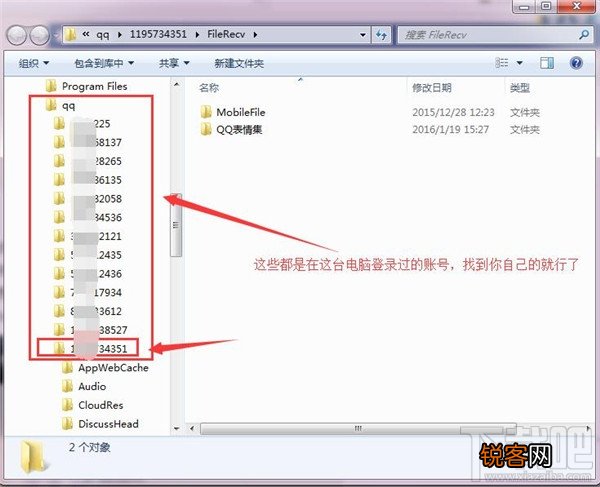
Task: Click the file list horizontal scrollbar thumb
Action: (x=358, y=428)
